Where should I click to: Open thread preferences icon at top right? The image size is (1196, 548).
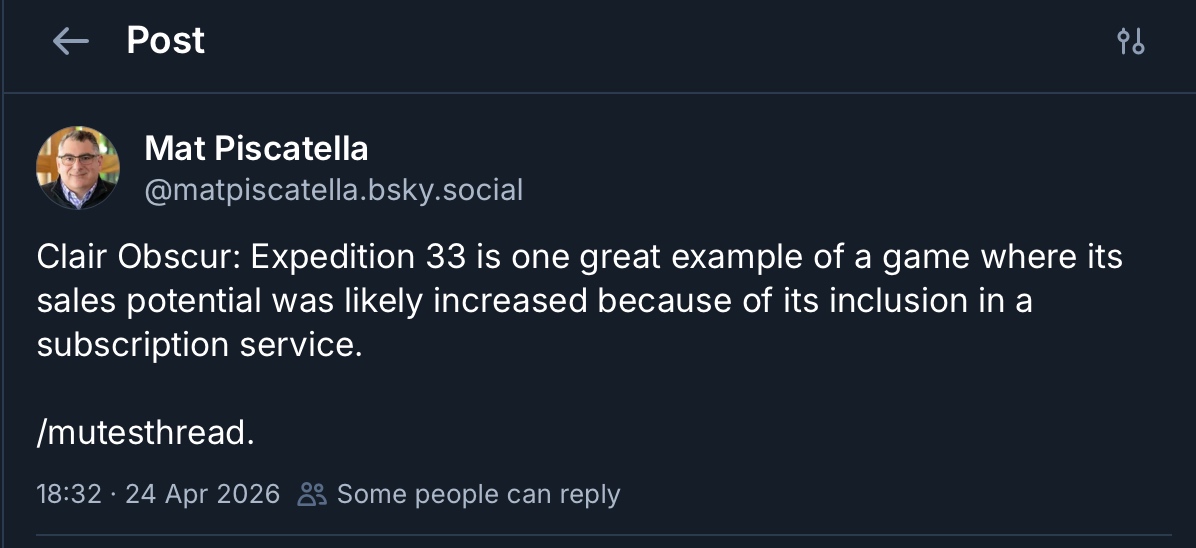click(x=1130, y=41)
